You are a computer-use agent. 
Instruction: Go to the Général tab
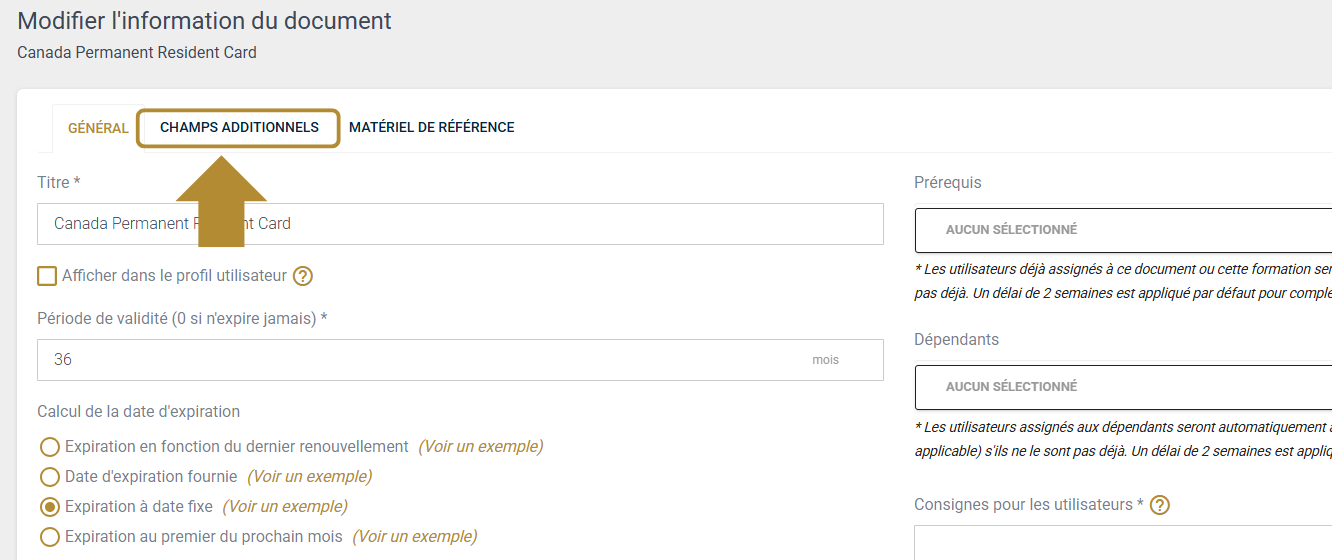[98, 128]
